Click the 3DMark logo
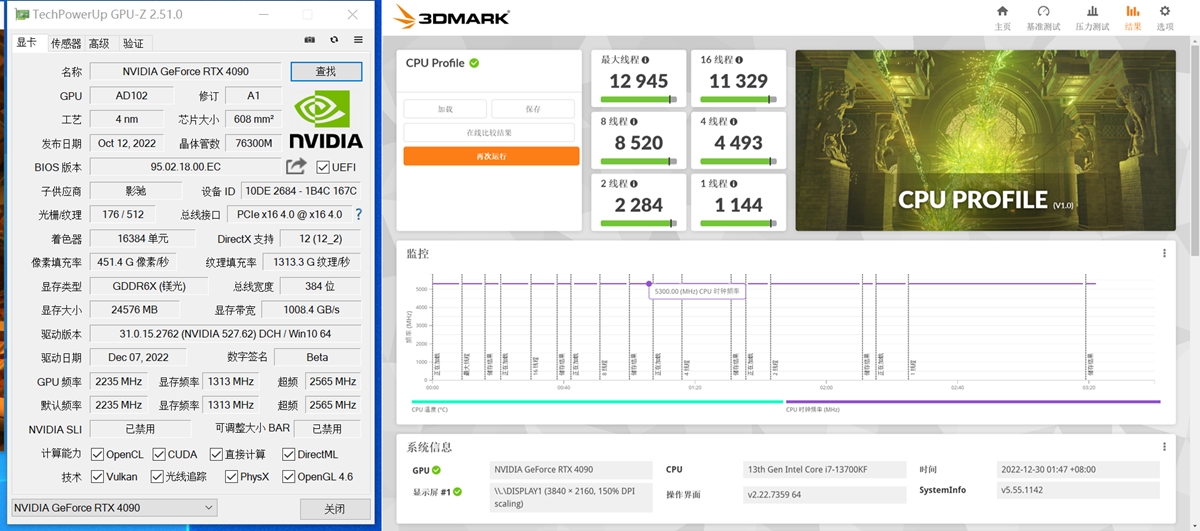1200x531 pixels. tap(452, 17)
